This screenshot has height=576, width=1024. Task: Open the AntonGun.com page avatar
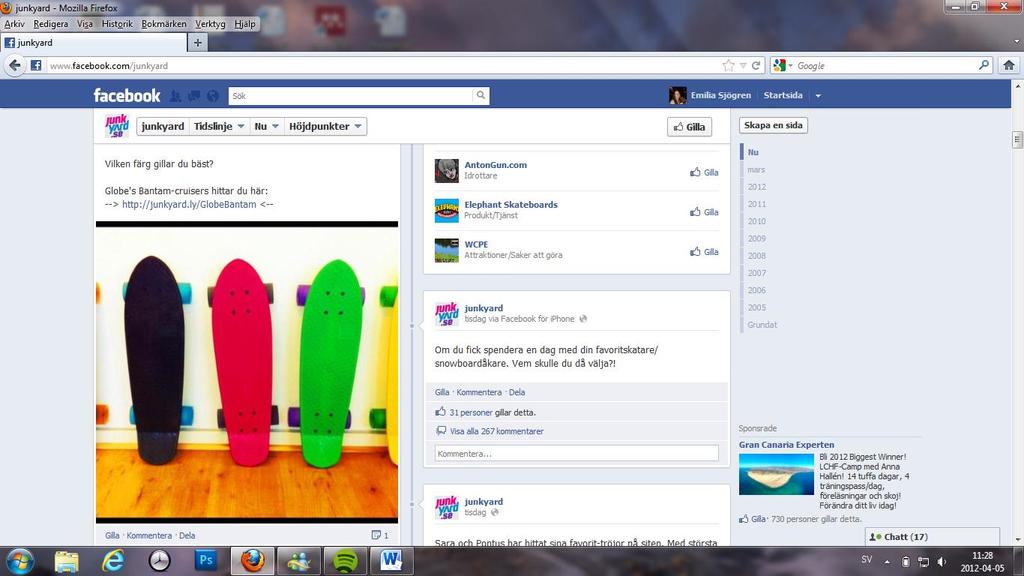pyautogui.click(x=447, y=170)
